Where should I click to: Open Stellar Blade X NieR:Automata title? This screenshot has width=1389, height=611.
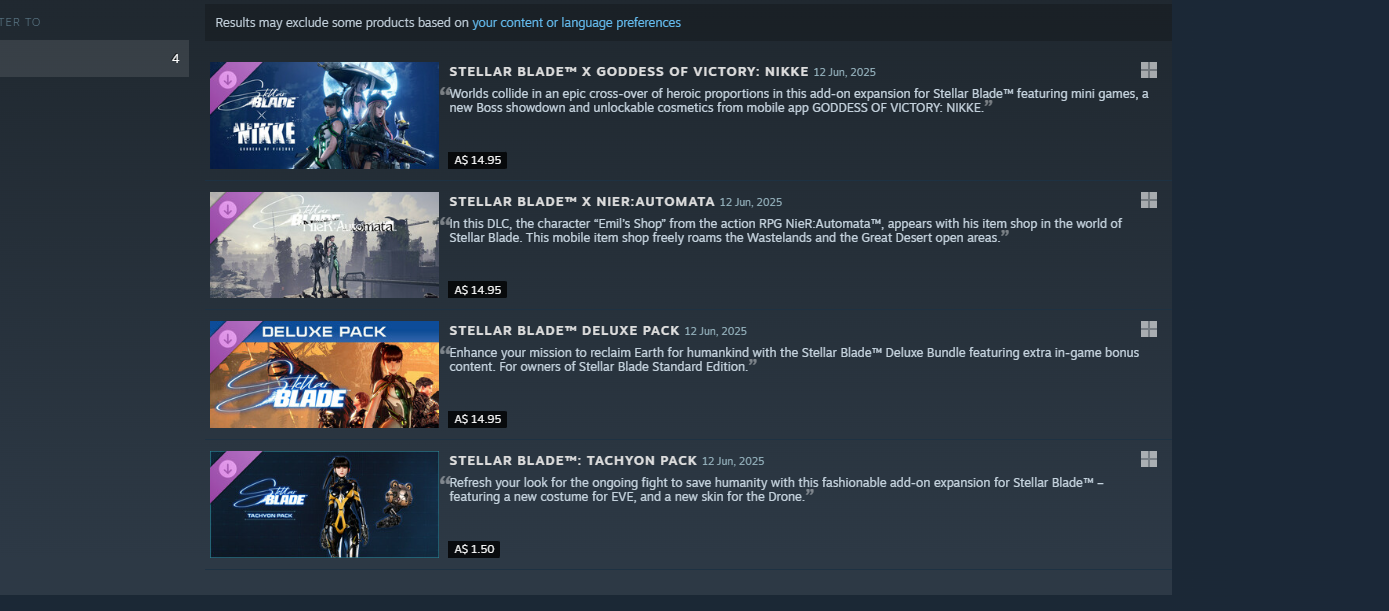(582, 201)
